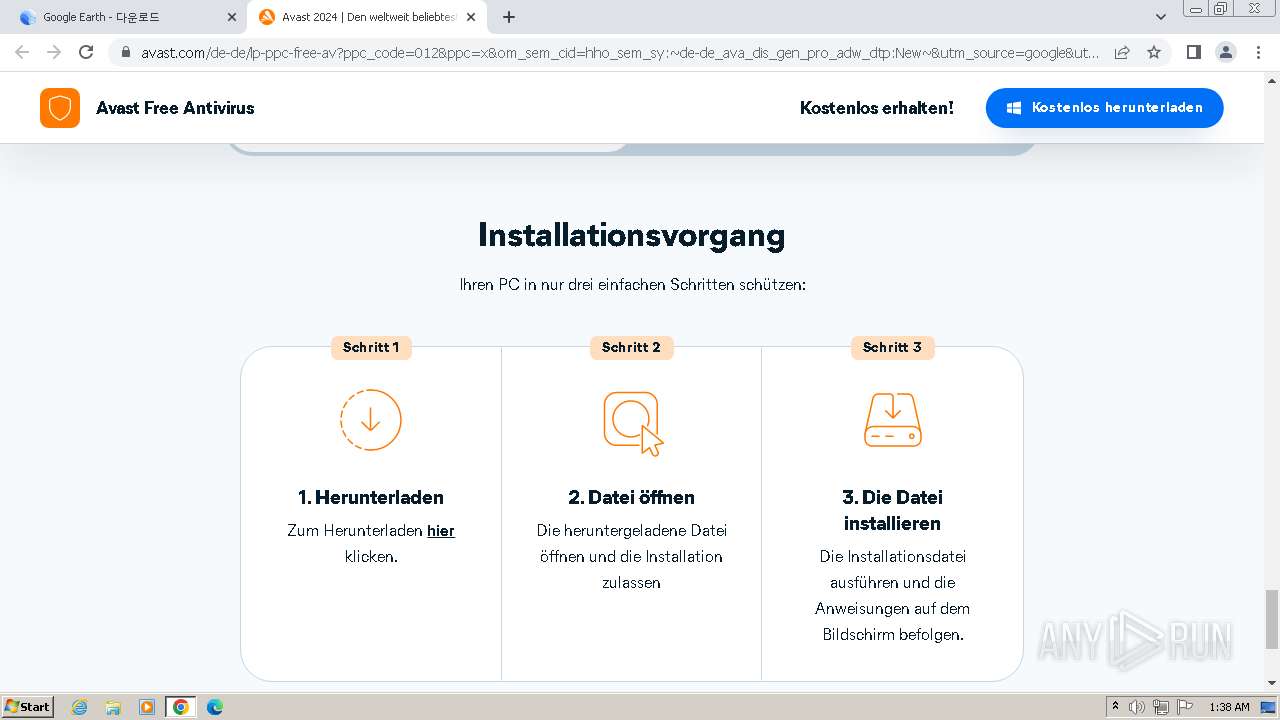Open Windows Media Player from the taskbar
Image resolution: width=1280 pixels, height=720 pixels.
(x=147, y=707)
